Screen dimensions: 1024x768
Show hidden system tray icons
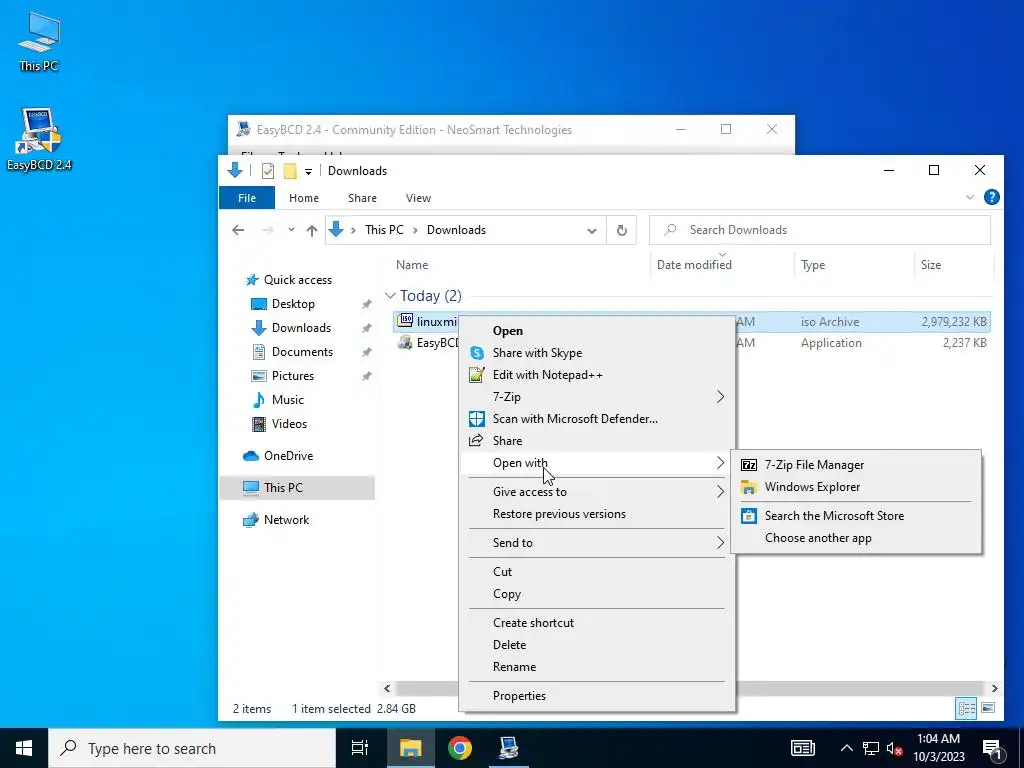click(x=846, y=748)
